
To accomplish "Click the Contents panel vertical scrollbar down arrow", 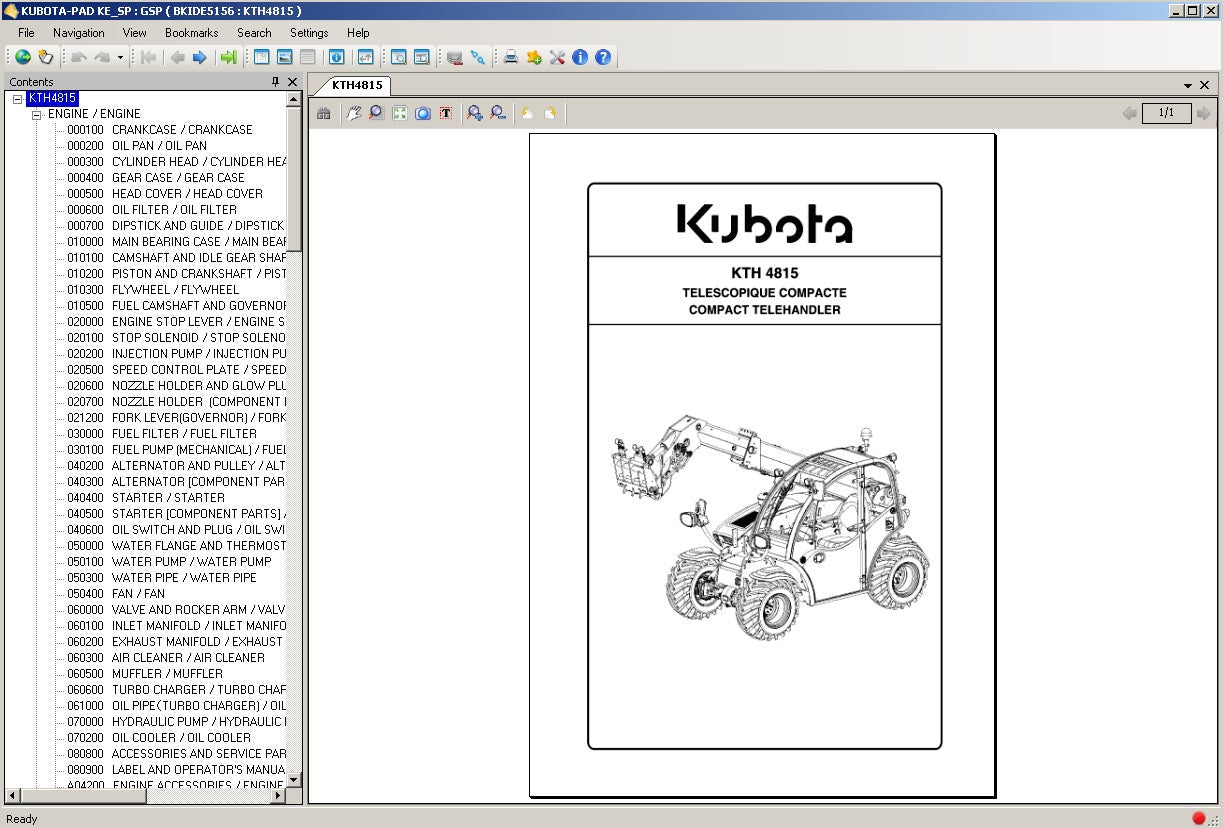I will click(294, 780).
